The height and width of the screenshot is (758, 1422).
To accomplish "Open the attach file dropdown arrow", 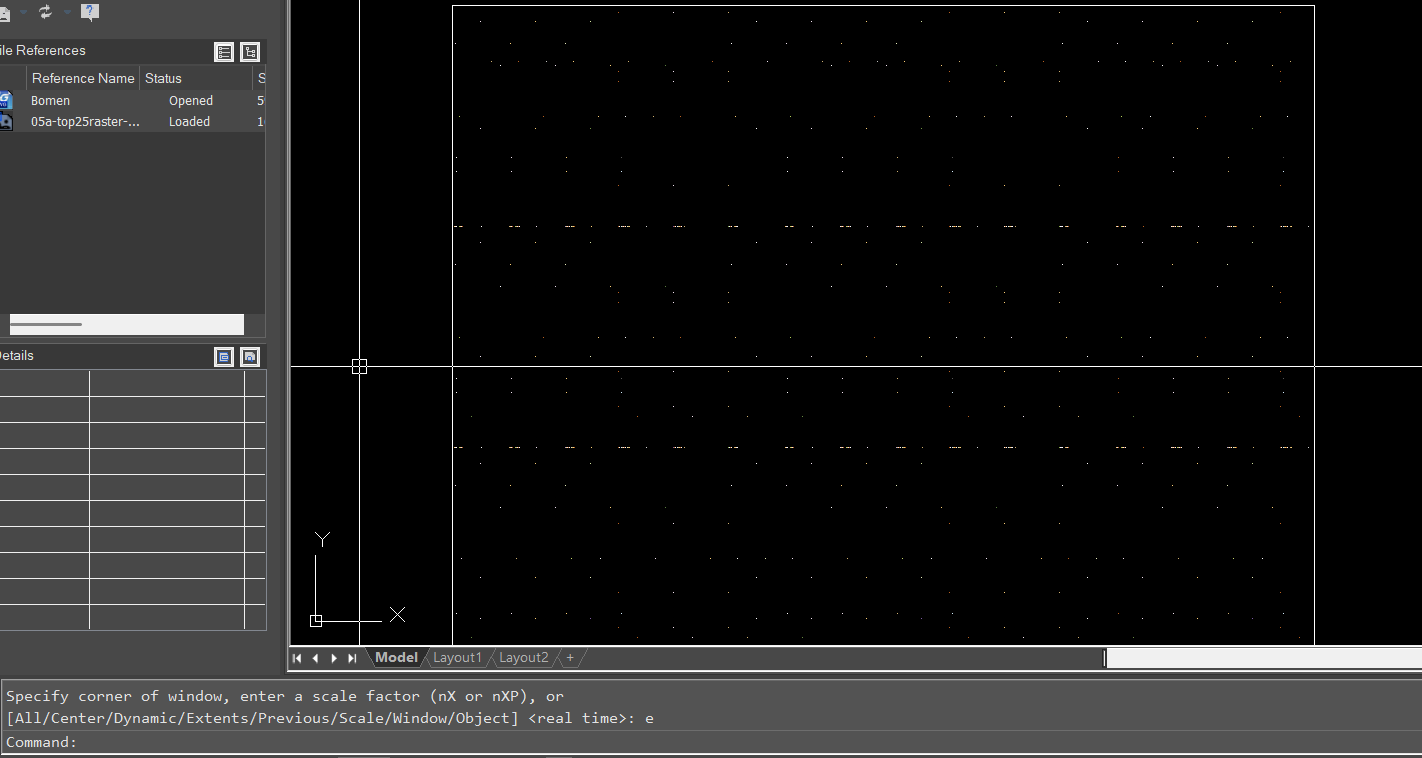I will coord(23,12).
